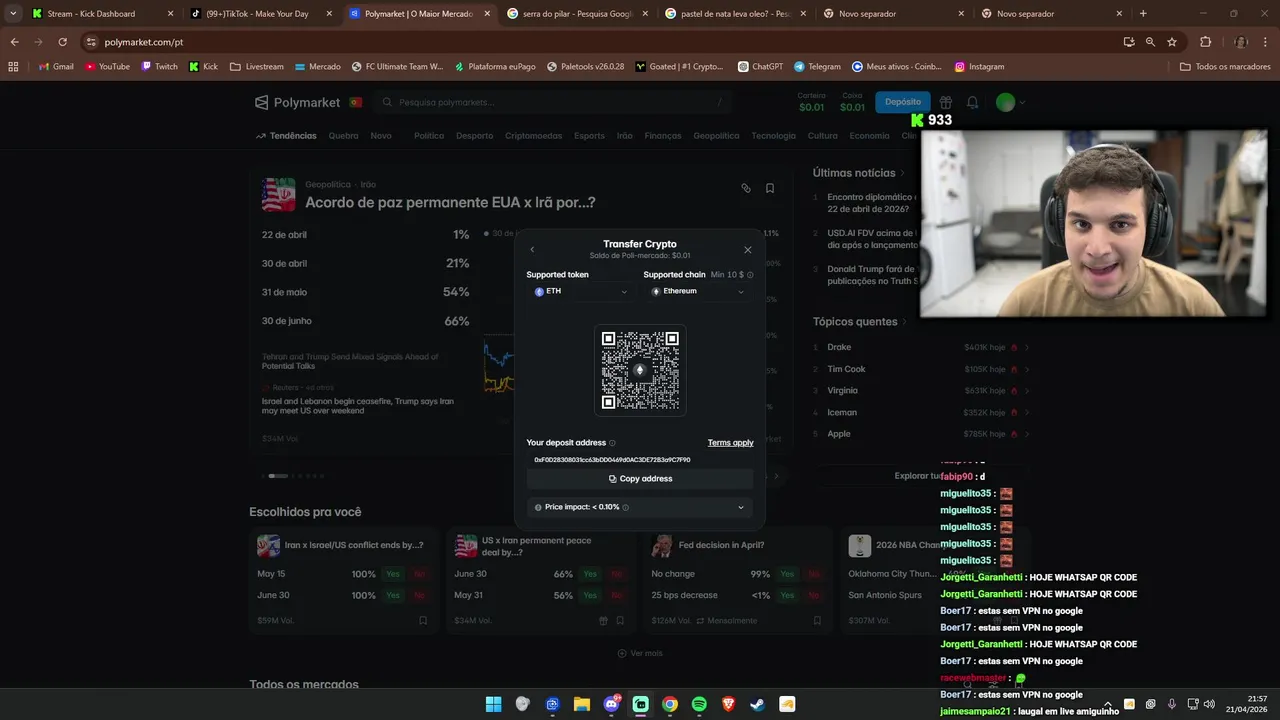1280x720 pixels.
Task: Open the Últimas notícias section chevron
Action: point(902,173)
